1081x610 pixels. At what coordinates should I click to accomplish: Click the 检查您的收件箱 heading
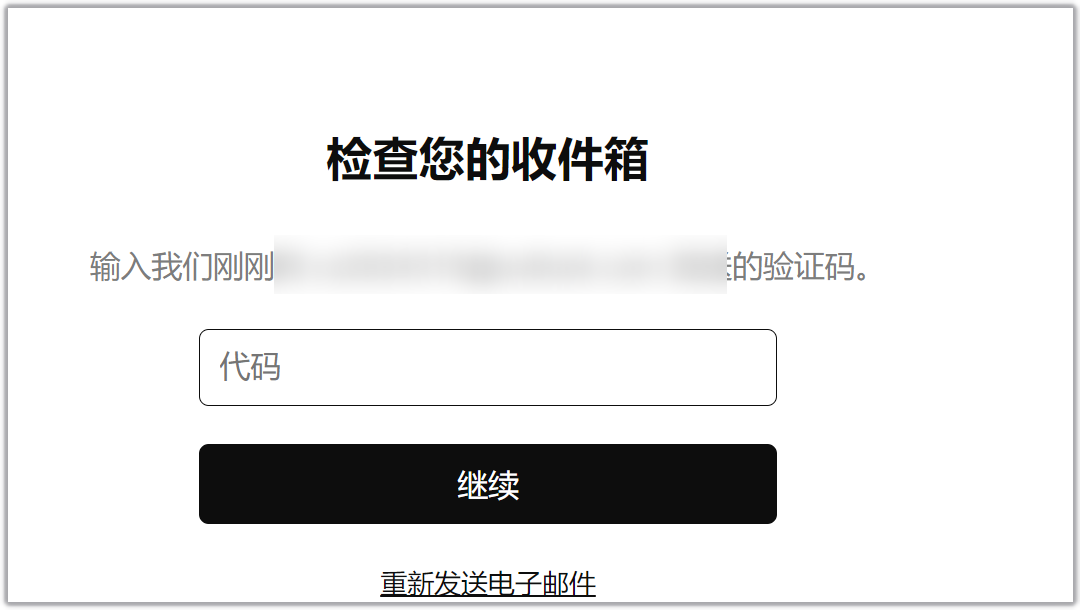point(487,160)
